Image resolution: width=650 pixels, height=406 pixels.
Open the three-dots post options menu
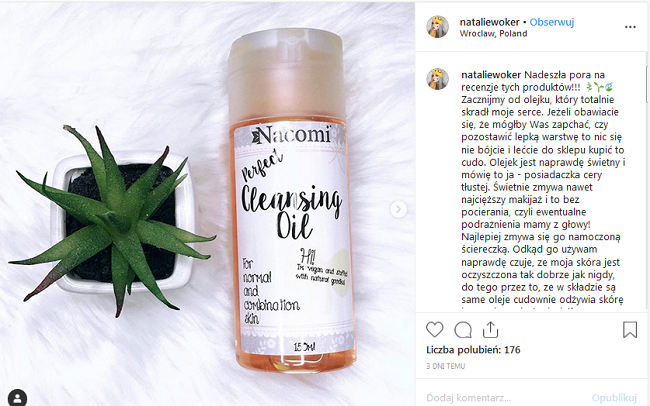[x=630, y=27]
